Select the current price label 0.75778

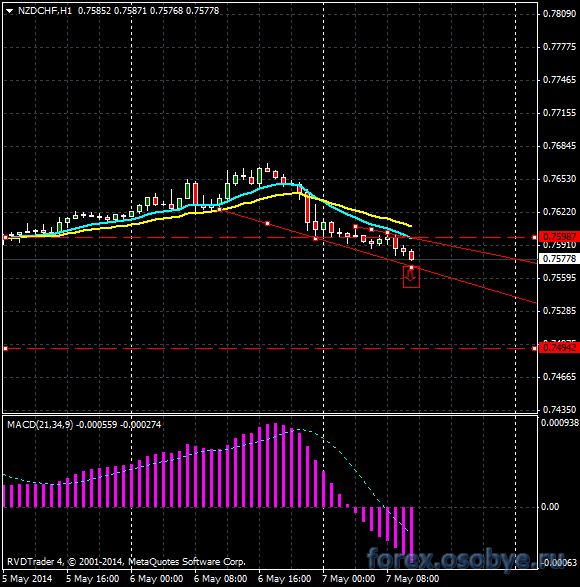click(x=559, y=259)
